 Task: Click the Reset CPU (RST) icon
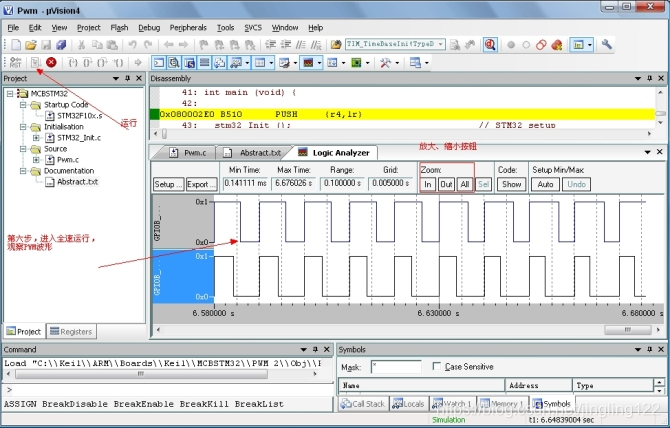[x=15, y=63]
